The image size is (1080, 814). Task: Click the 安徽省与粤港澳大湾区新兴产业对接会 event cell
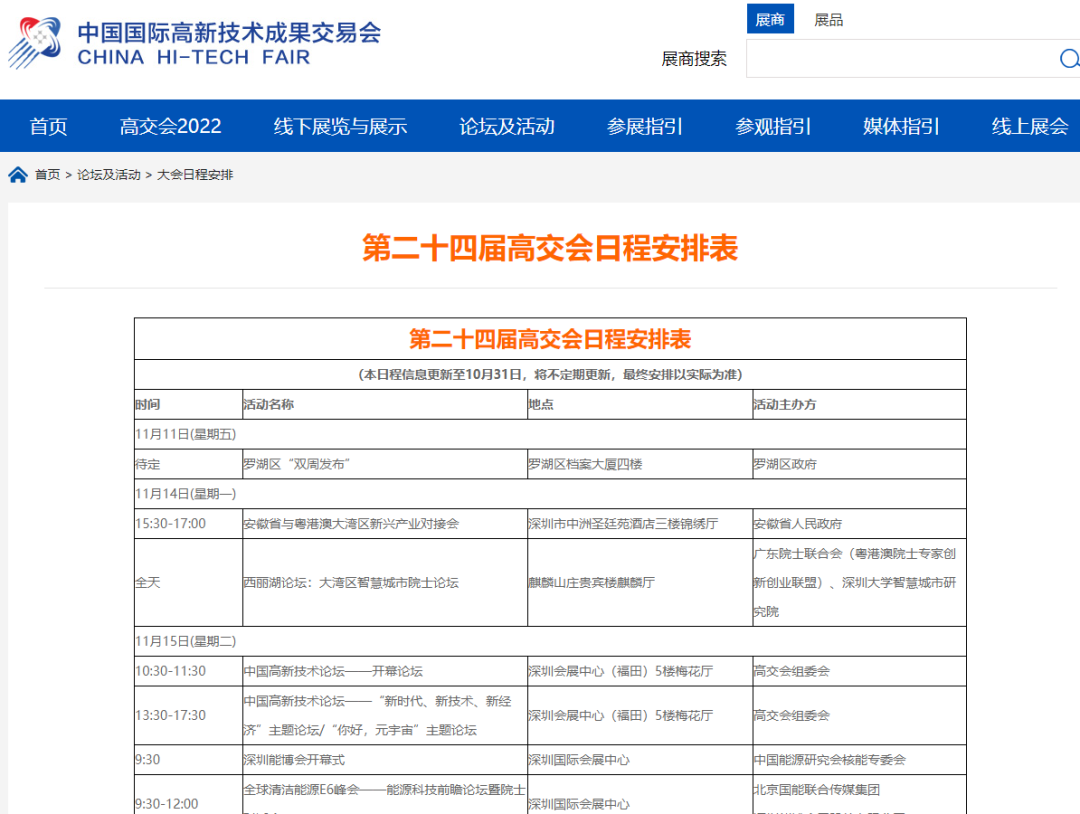click(384, 523)
